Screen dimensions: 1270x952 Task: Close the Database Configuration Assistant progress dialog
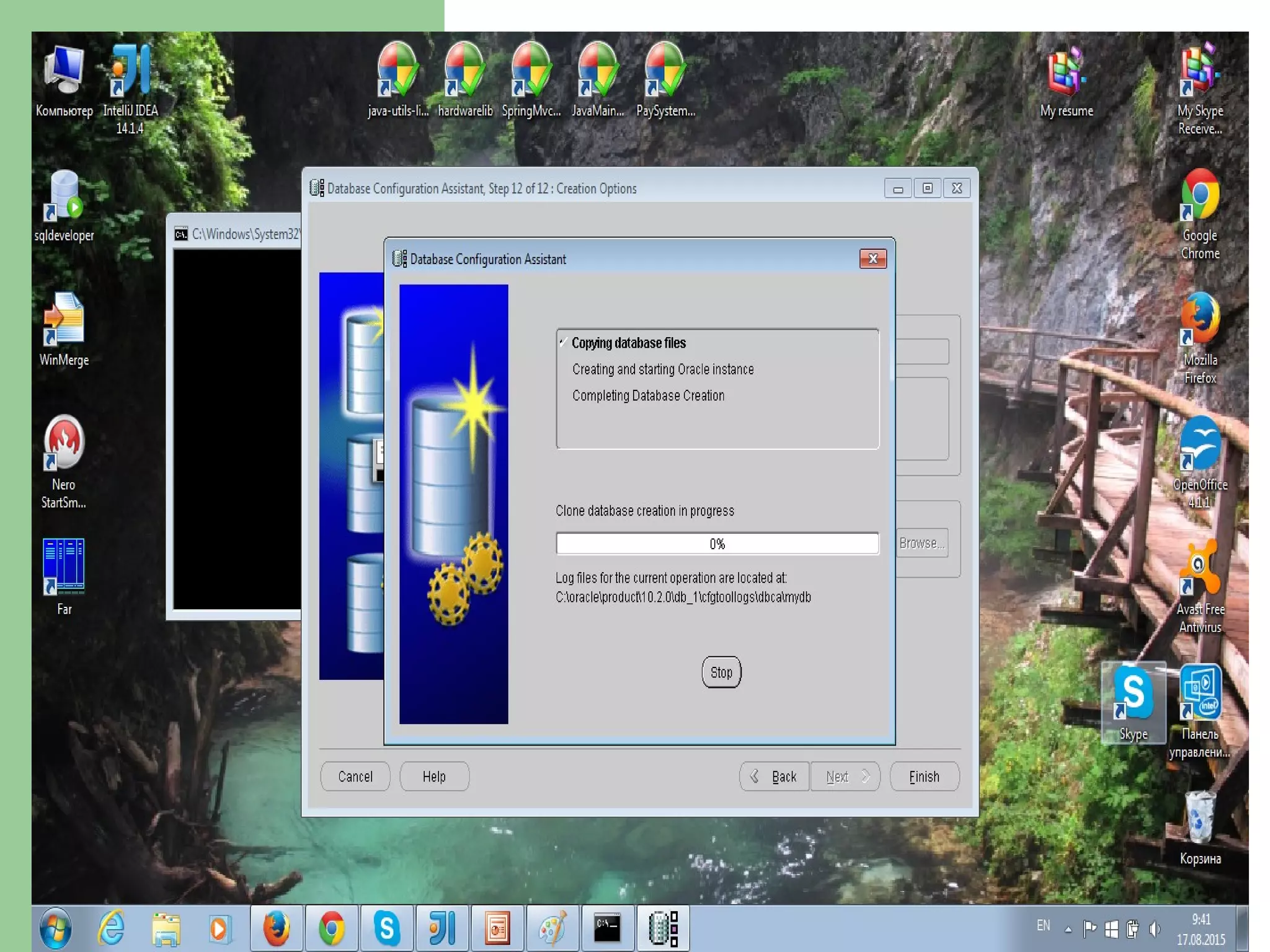[x=873, y=258]
